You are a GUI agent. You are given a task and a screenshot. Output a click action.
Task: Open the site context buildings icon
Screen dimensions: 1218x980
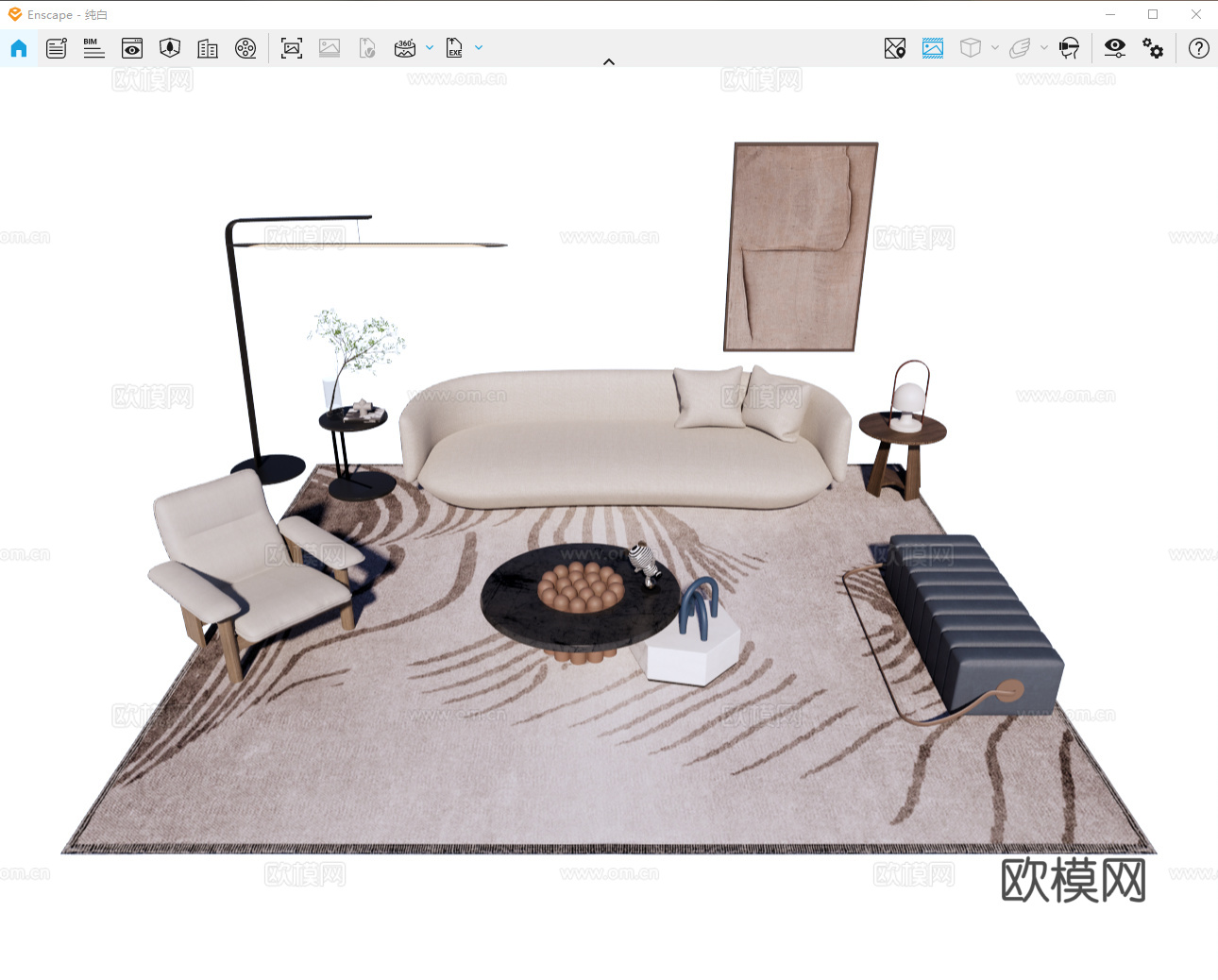coord(208,48)
